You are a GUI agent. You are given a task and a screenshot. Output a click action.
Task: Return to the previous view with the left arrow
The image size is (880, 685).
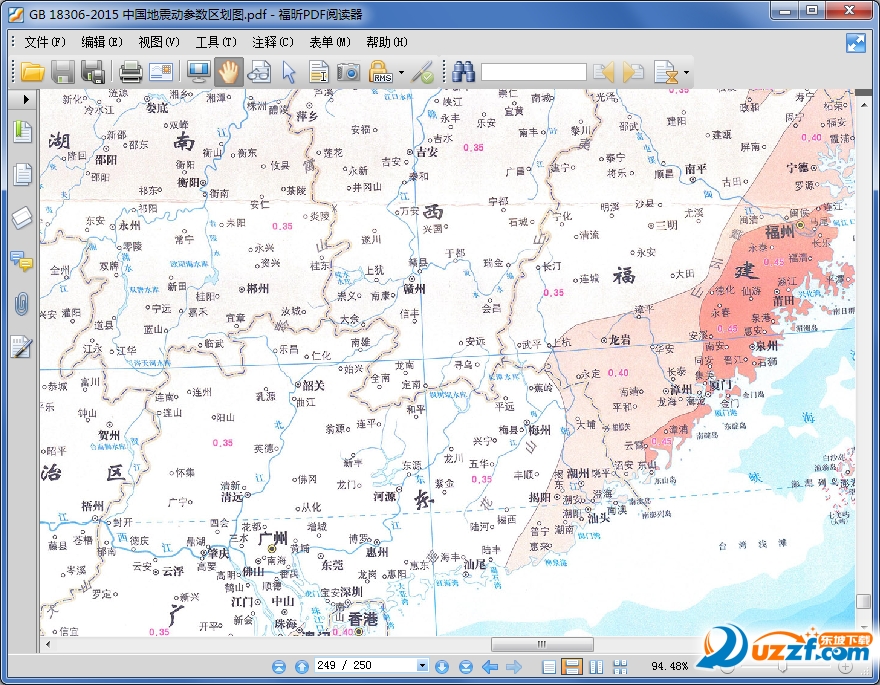click(x=490, y=666)
